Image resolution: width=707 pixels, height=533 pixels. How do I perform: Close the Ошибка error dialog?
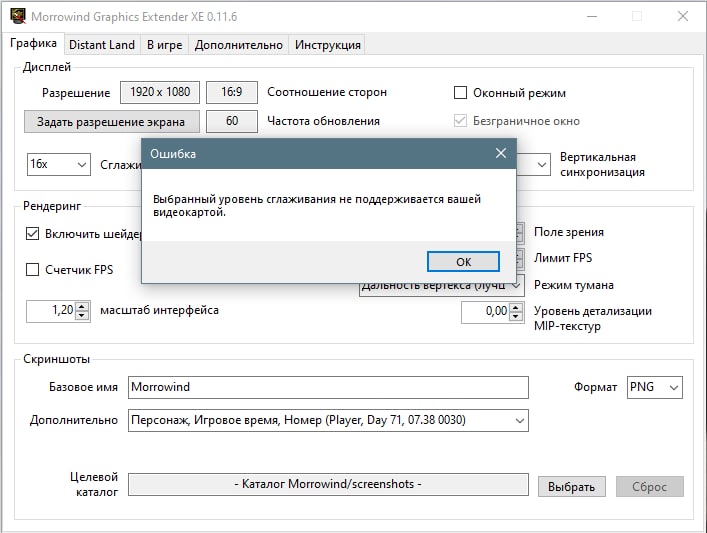500,153
